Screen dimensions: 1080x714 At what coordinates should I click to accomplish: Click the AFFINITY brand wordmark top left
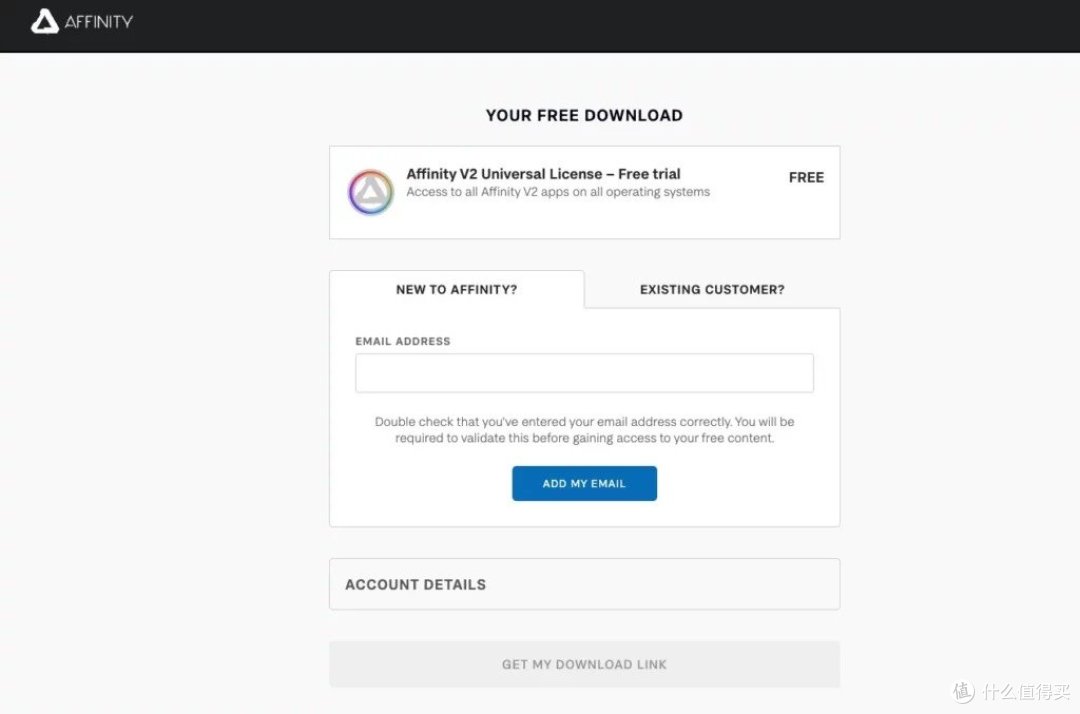[98, 22]
